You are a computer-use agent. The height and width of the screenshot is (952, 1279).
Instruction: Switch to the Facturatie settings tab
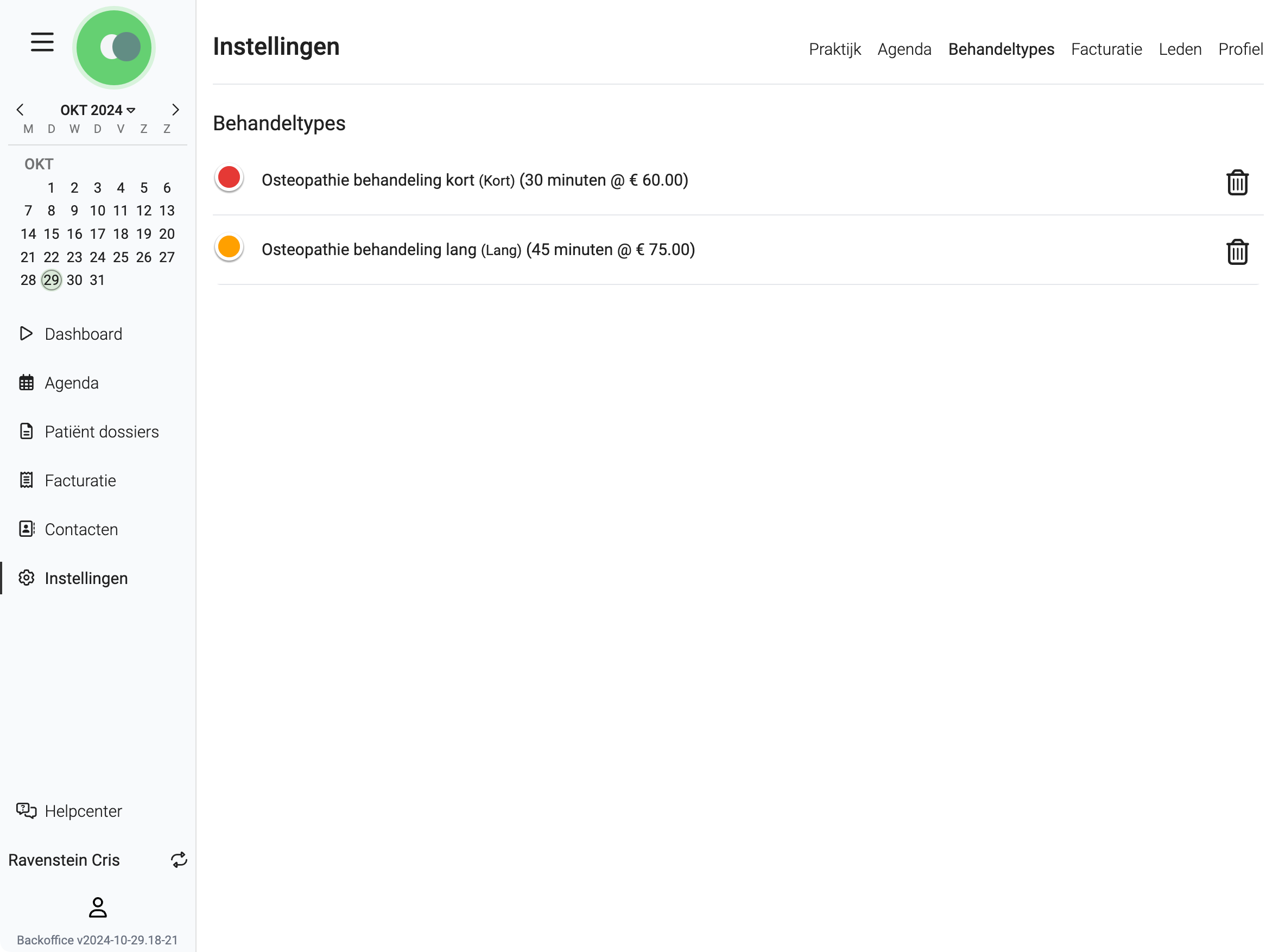coord(1105,49)
